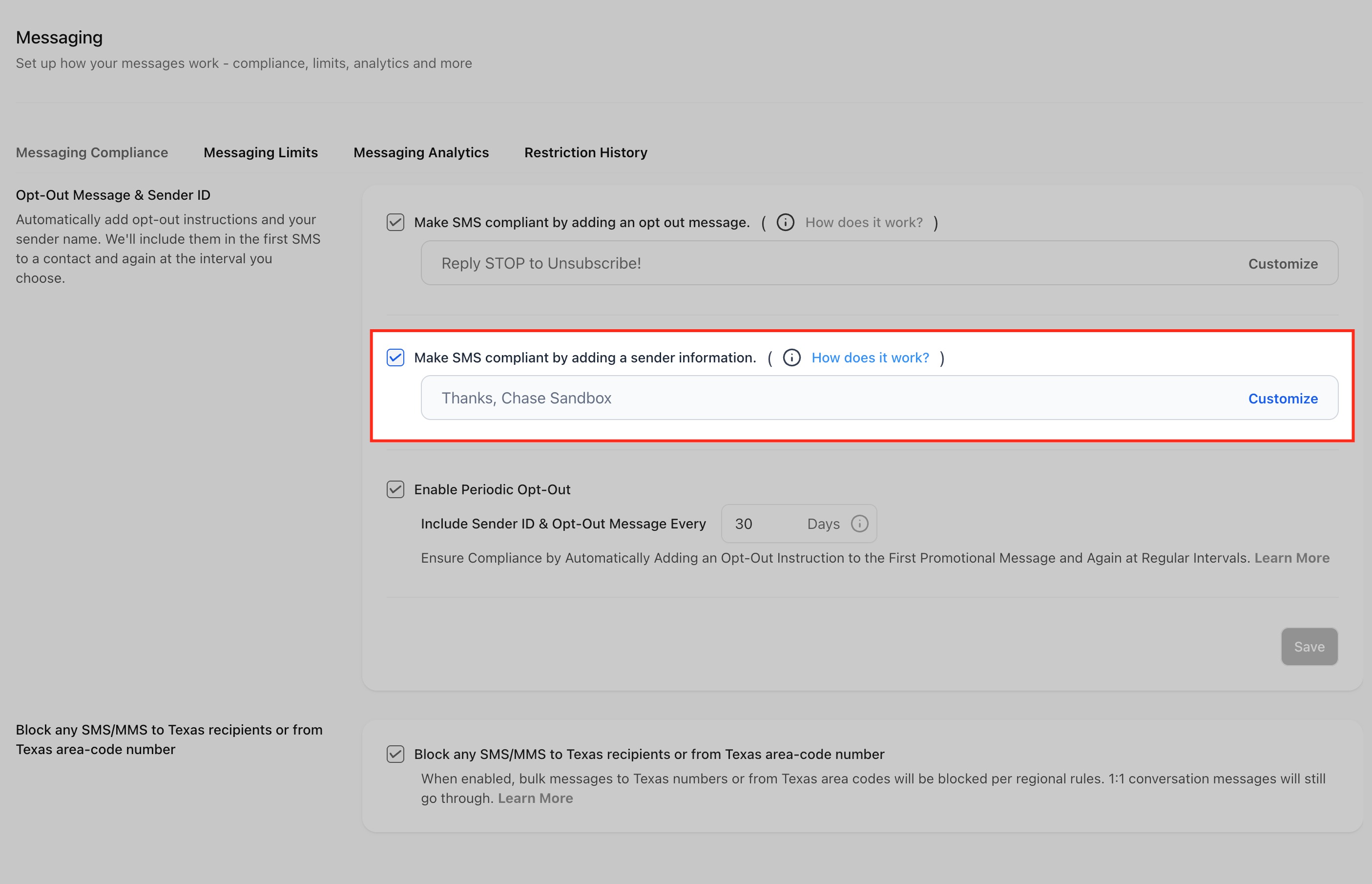Open opt out How does it work link
1372x884 pixels.
point(864,222)
